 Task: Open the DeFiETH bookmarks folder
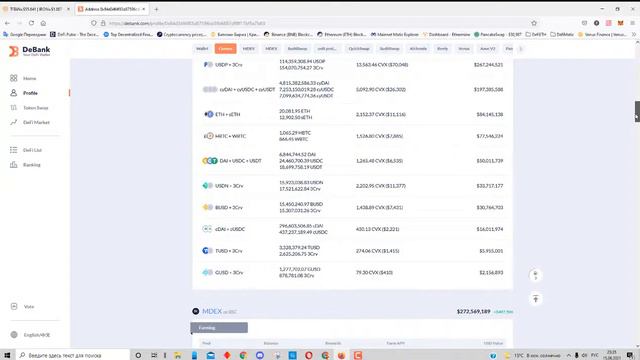[x=536, y=35]
